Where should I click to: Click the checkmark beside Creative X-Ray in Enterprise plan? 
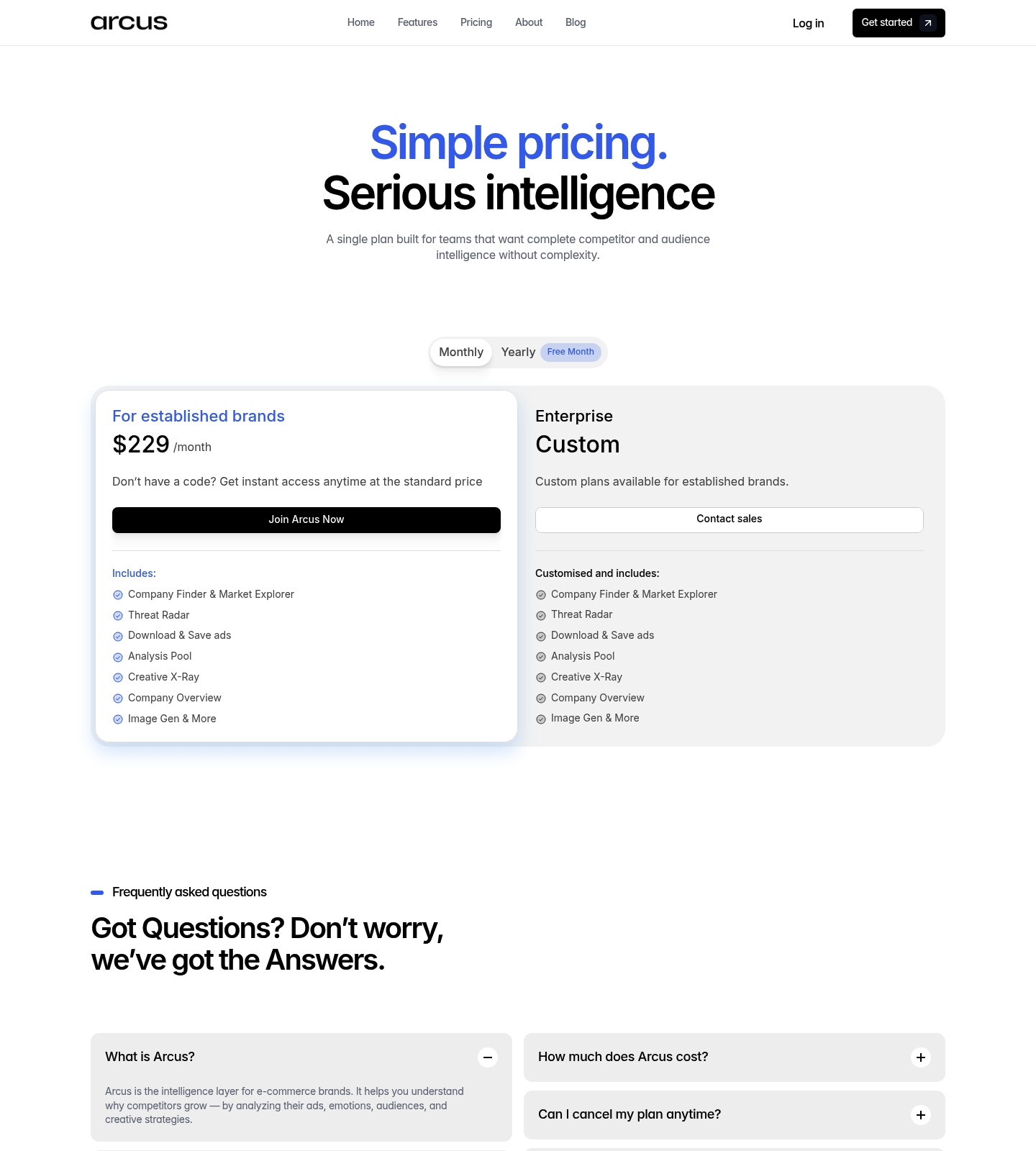click(x=540, y=677)
